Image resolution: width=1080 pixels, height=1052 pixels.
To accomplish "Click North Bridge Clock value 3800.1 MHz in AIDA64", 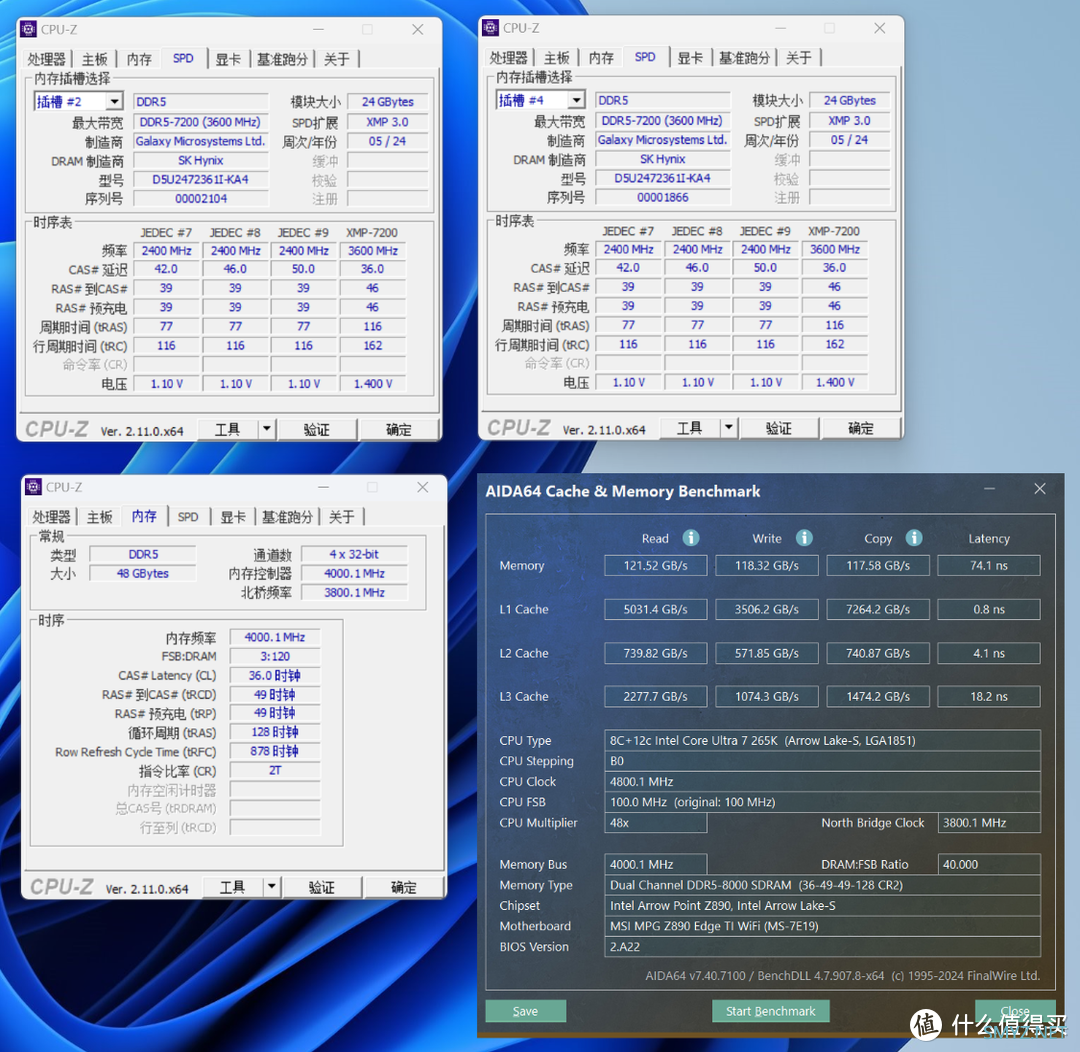I will click(x=989, y=823).
